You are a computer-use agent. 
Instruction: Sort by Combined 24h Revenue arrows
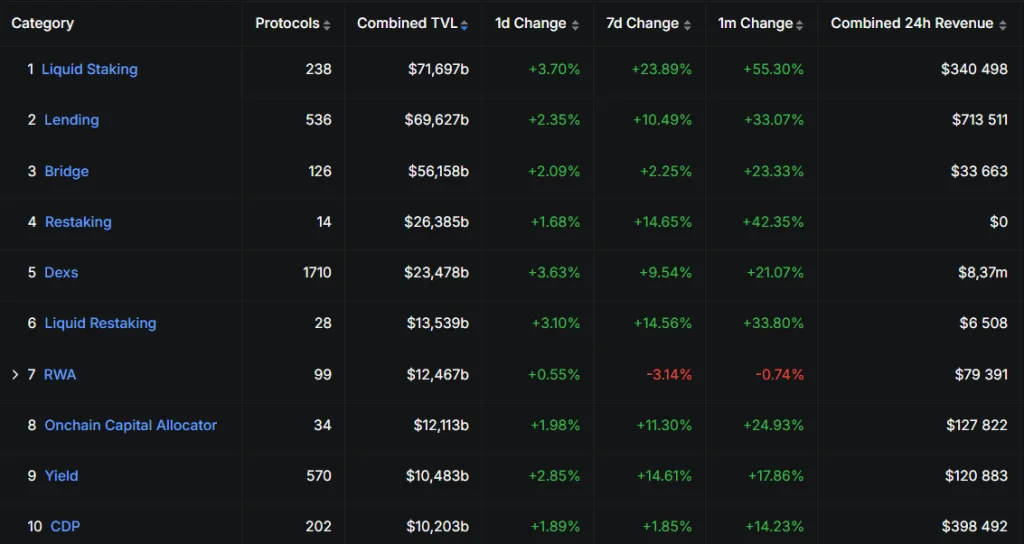pyautogui.click(x=1003, y=24)
